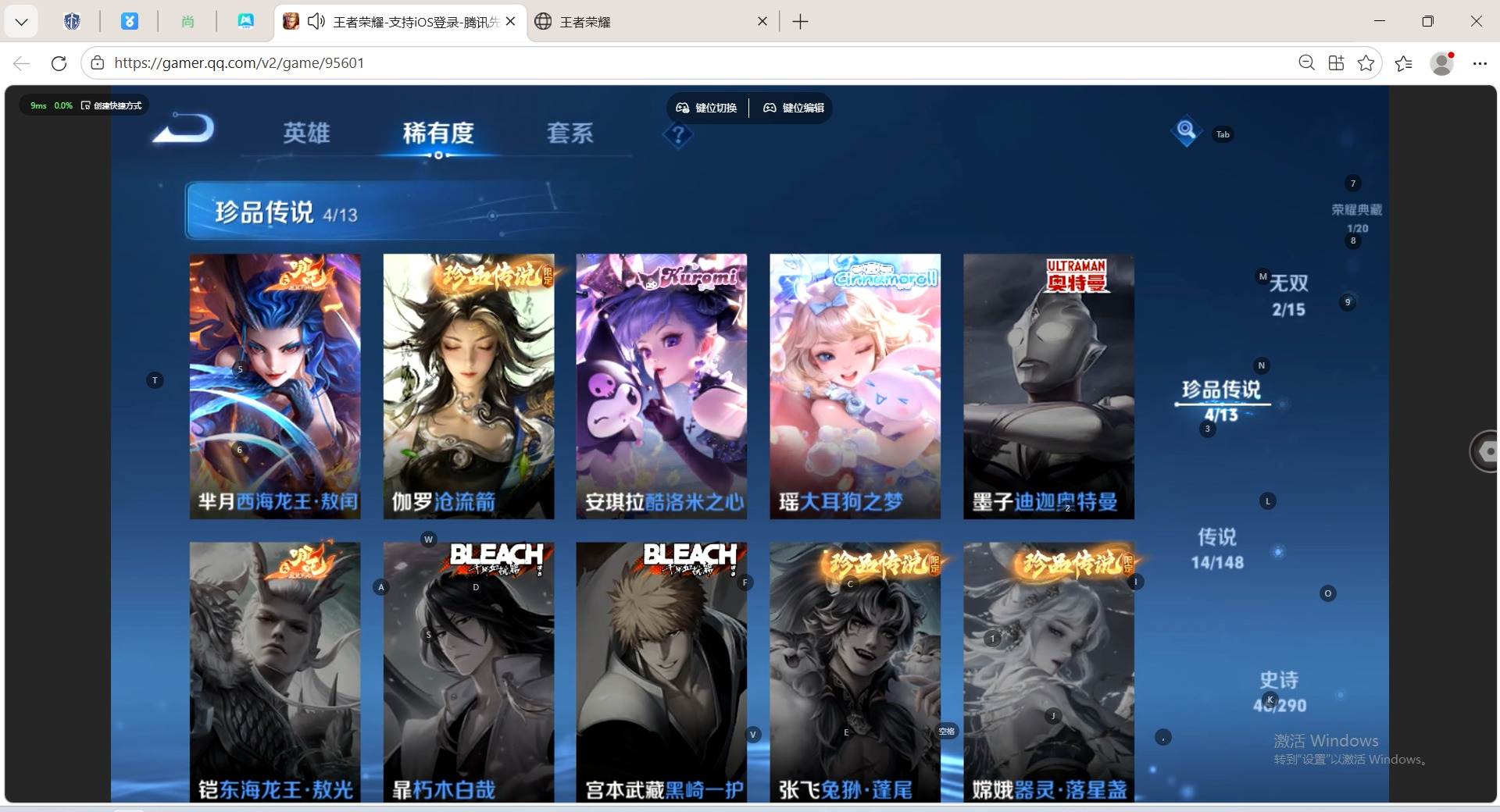This screenshot has width=1500, height=812.
Task: Switch to the 英雄 tab
Action: (x=306, y=134)
